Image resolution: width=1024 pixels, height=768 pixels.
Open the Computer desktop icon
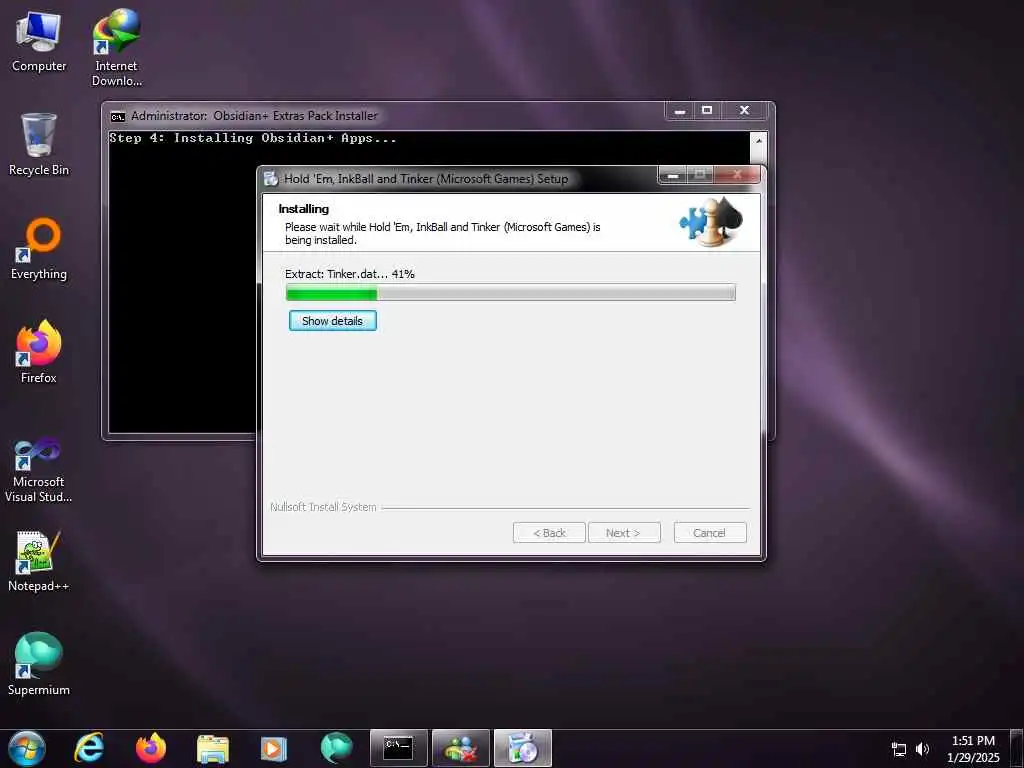39,41
